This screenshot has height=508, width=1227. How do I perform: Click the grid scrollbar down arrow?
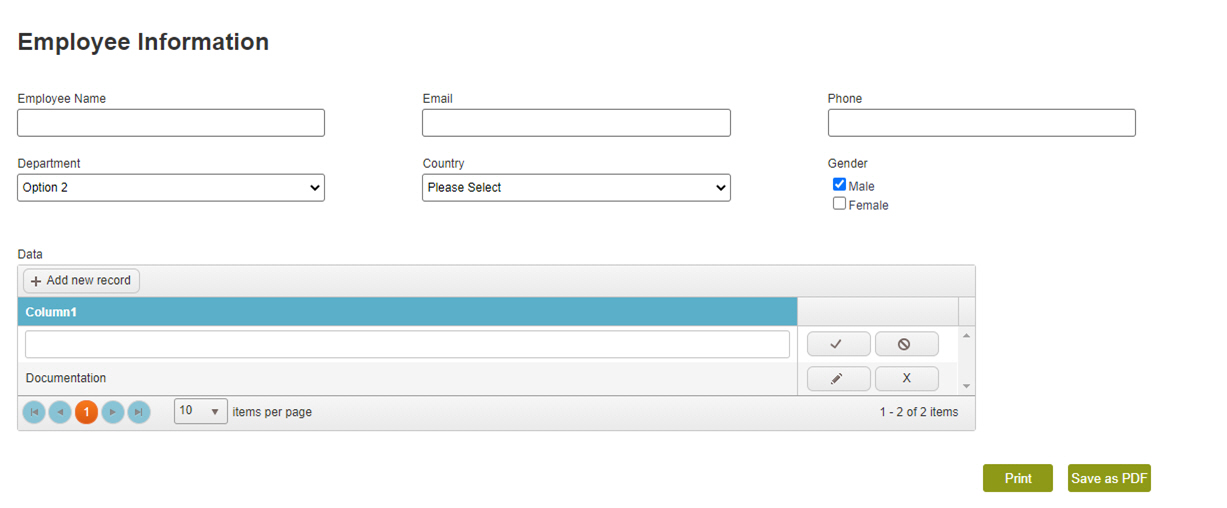tap(966, 386)
